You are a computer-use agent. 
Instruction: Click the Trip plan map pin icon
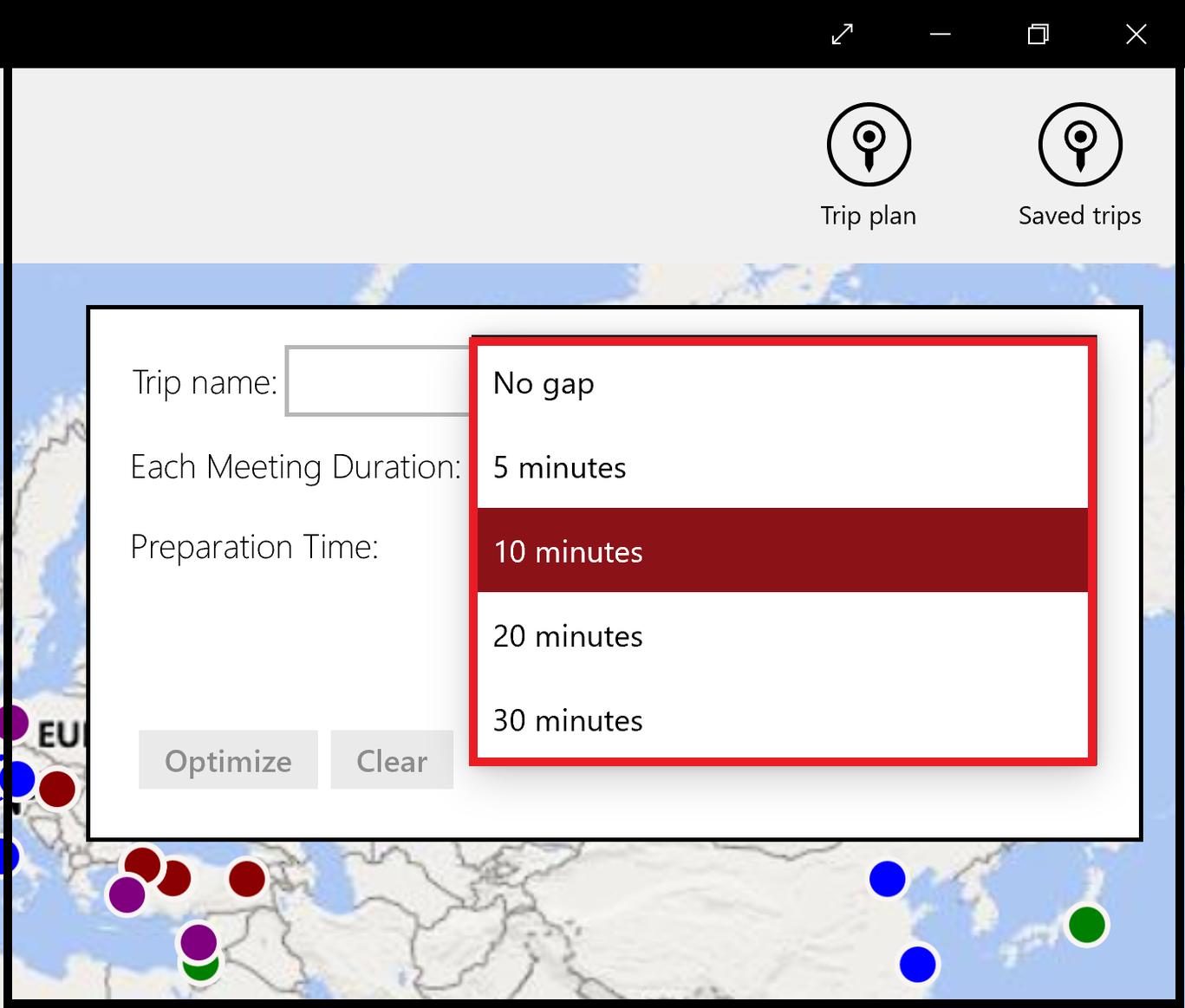[x=868, y=144]
